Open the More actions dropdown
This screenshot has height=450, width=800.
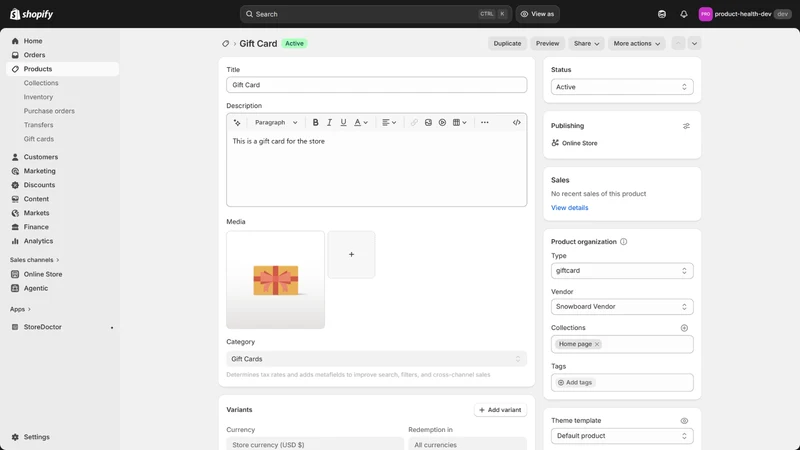636,43
